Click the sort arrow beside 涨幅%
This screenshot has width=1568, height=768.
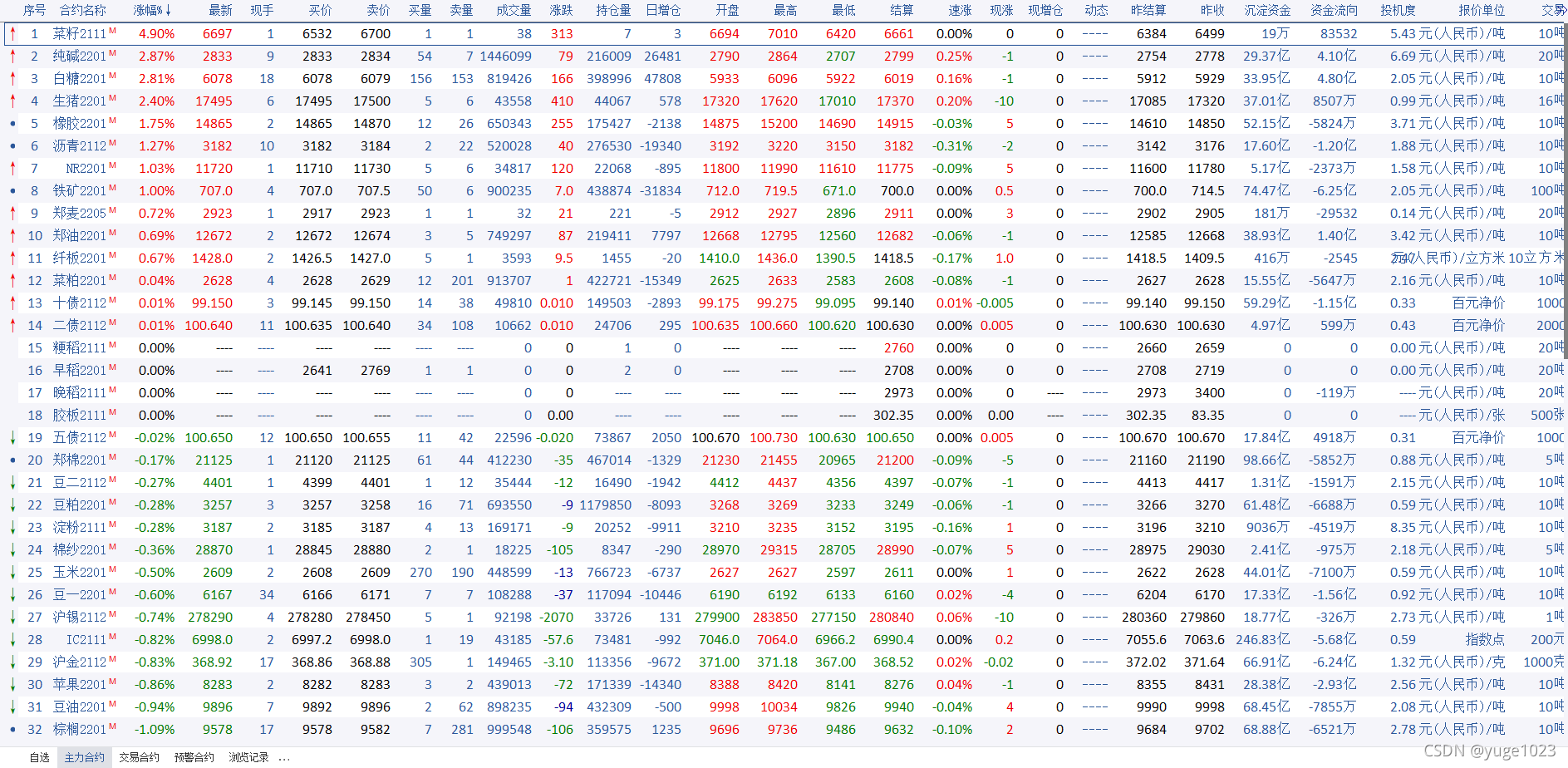coord(168,11)
